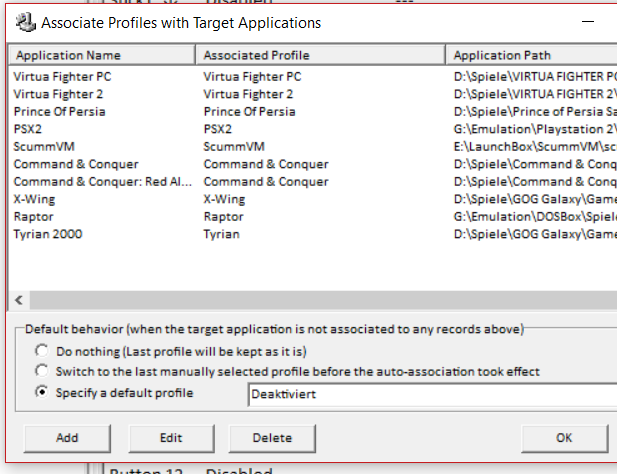The image size is (617, 474).
Task: Select Switch to last manually selected profile option
Action: (x=42, y=371)
